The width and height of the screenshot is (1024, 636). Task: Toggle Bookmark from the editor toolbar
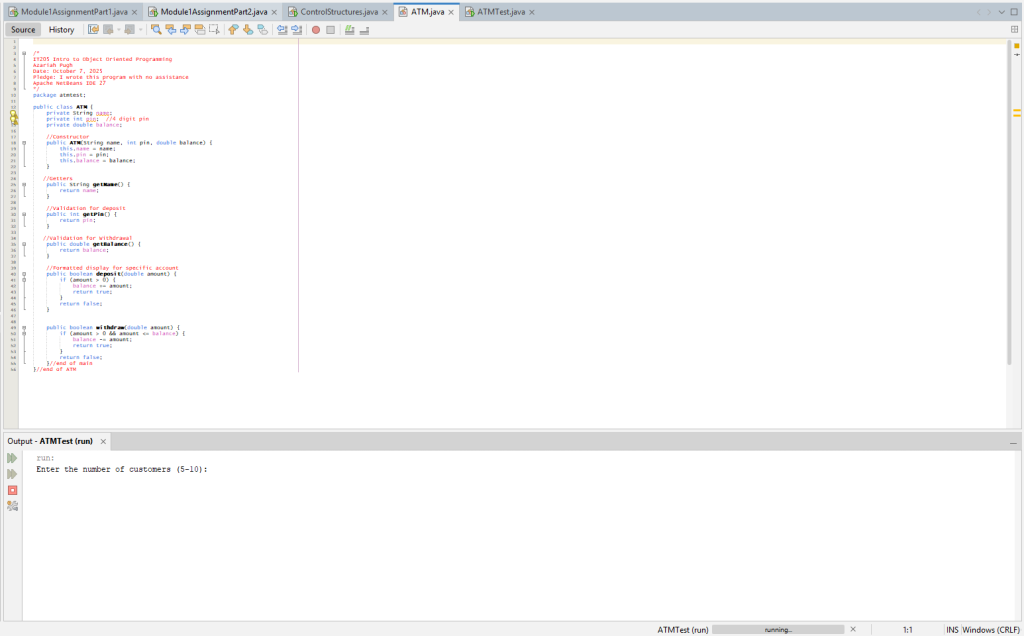click(x=263, y=30)
